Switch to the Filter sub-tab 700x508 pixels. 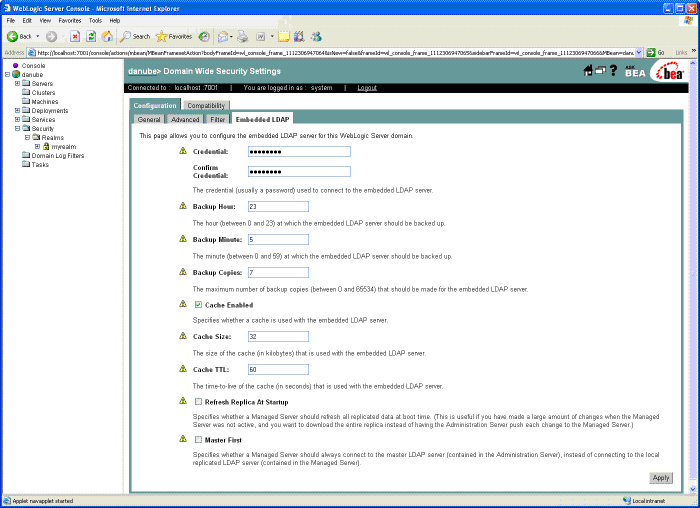(x=217, y=120)
